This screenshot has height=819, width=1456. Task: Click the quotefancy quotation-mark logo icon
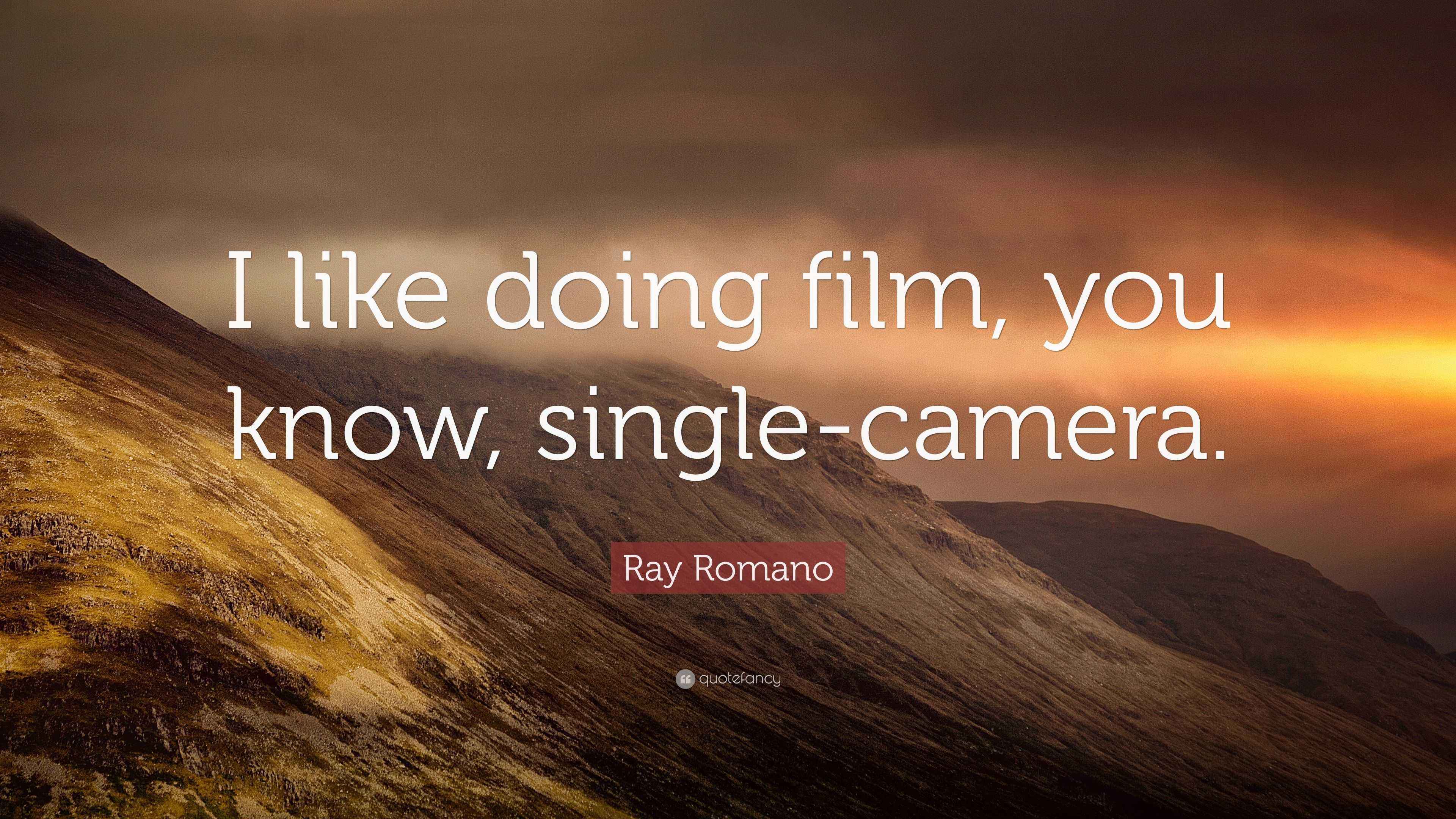click(x=684, y=679)
